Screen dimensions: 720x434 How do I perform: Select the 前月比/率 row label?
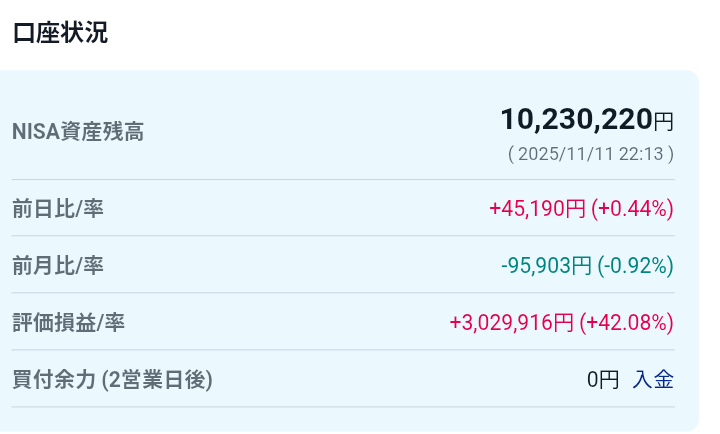[58, 266]
